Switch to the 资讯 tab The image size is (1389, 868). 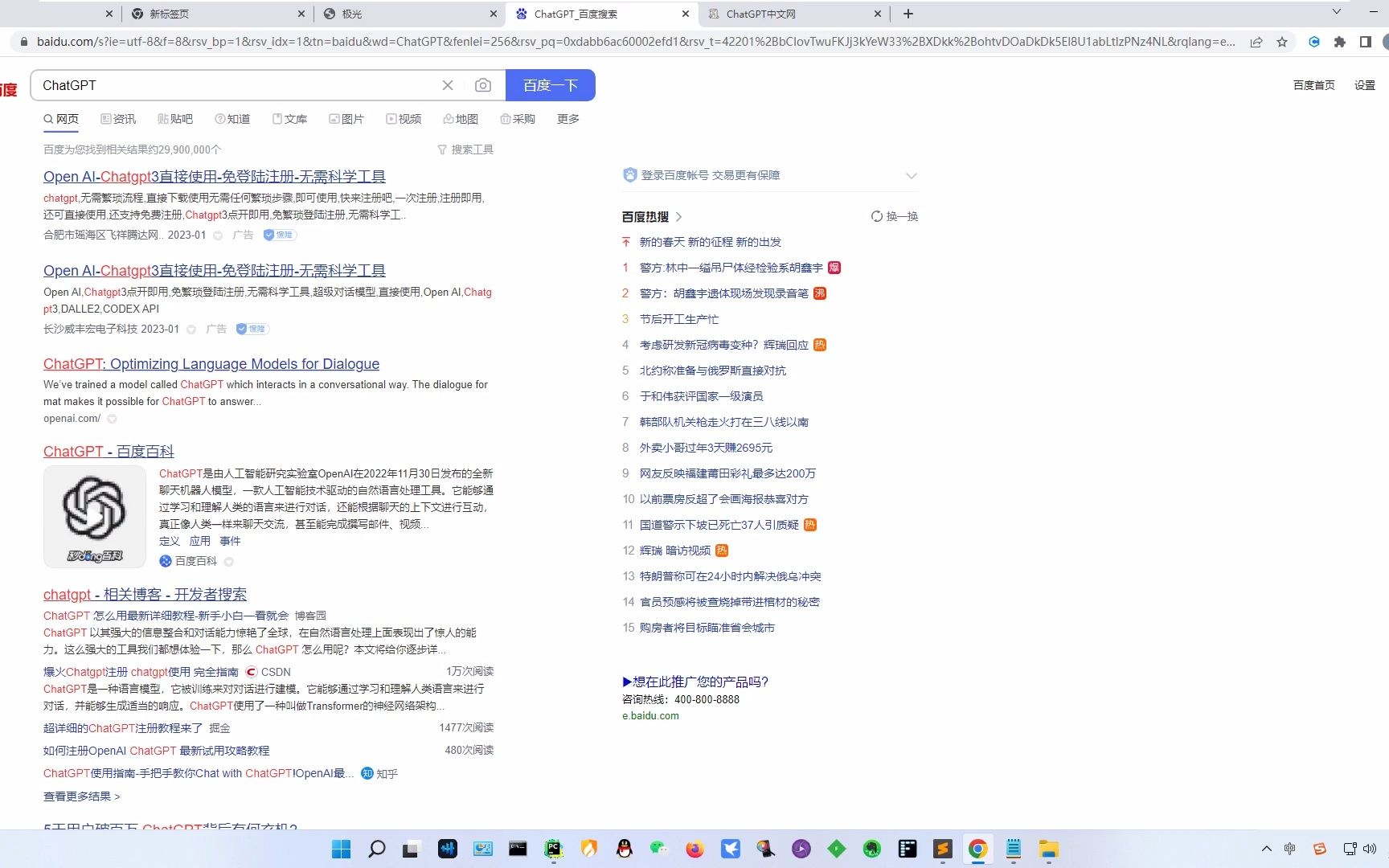point(118,119)
